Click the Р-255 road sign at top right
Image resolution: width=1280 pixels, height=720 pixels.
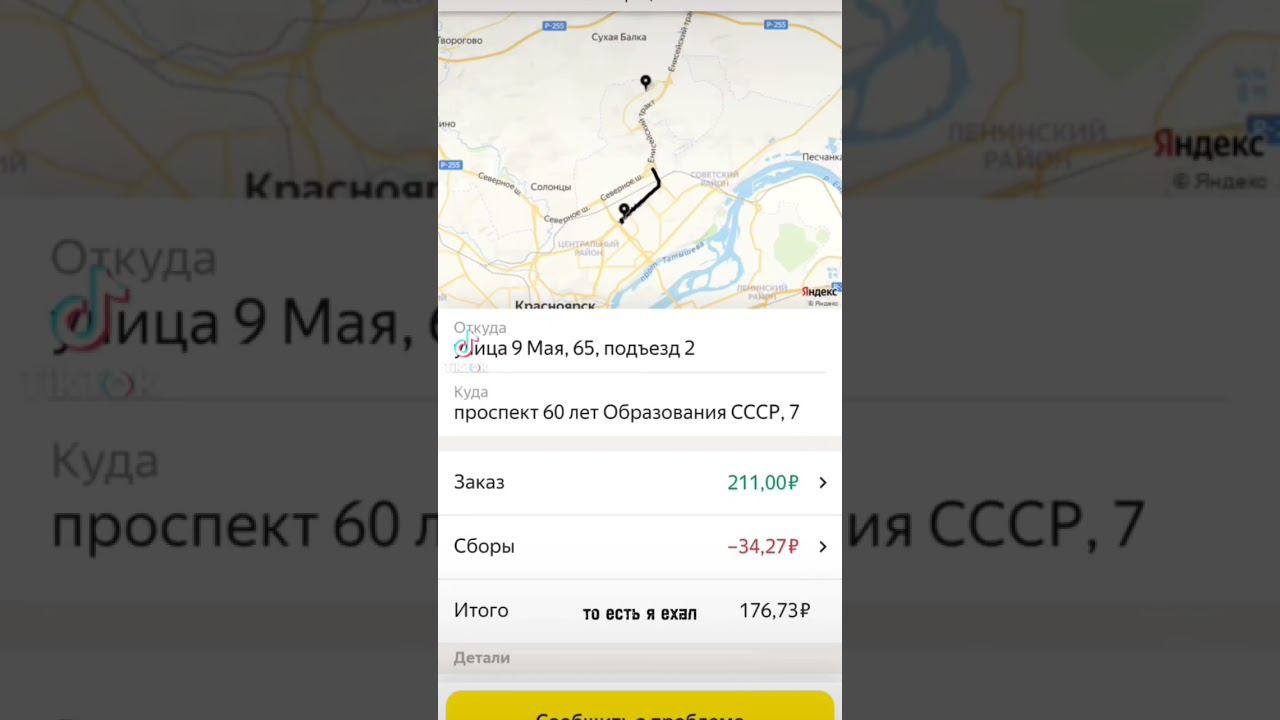[x=776, y=25]
